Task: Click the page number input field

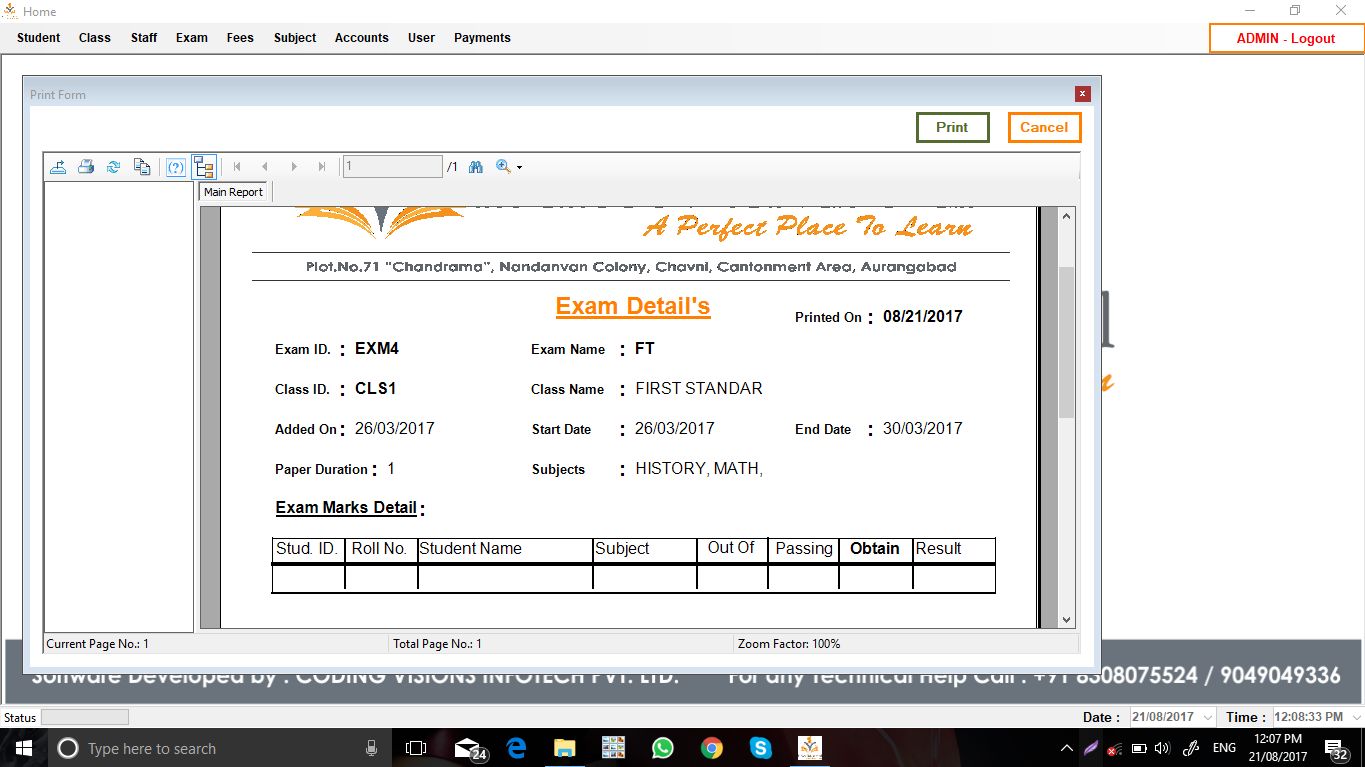Action: pyautogui.click(x=392, y=167)
